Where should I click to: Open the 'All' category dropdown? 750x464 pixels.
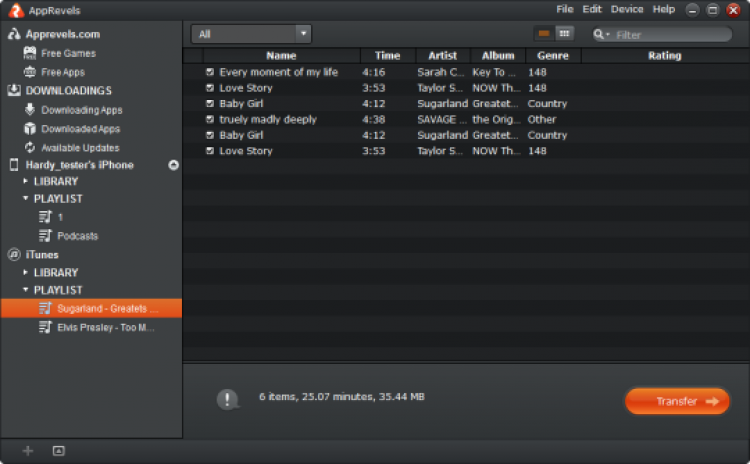pyautogui.click(x=251, y=34)
